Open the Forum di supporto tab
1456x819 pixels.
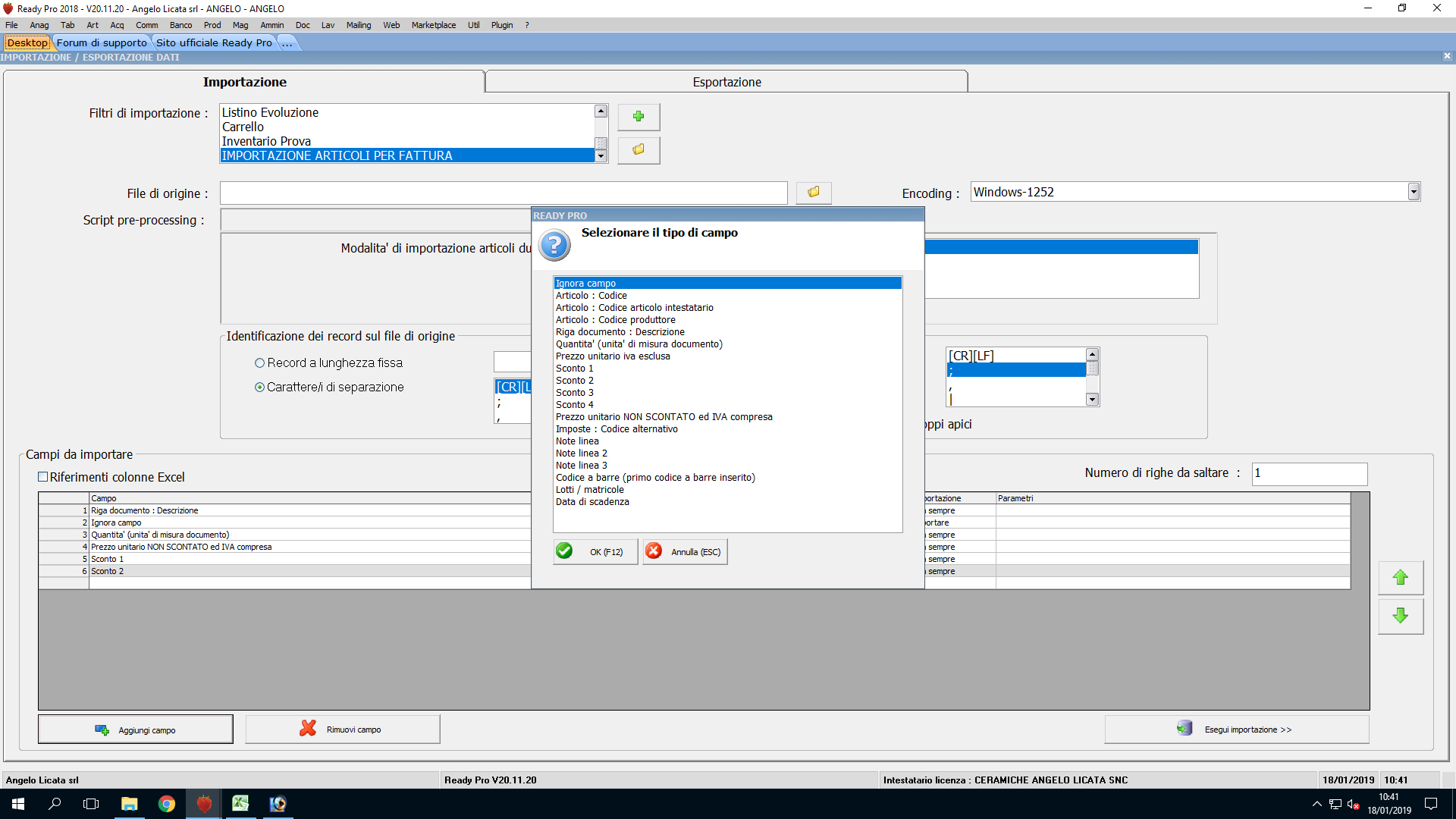click(102, 42)
